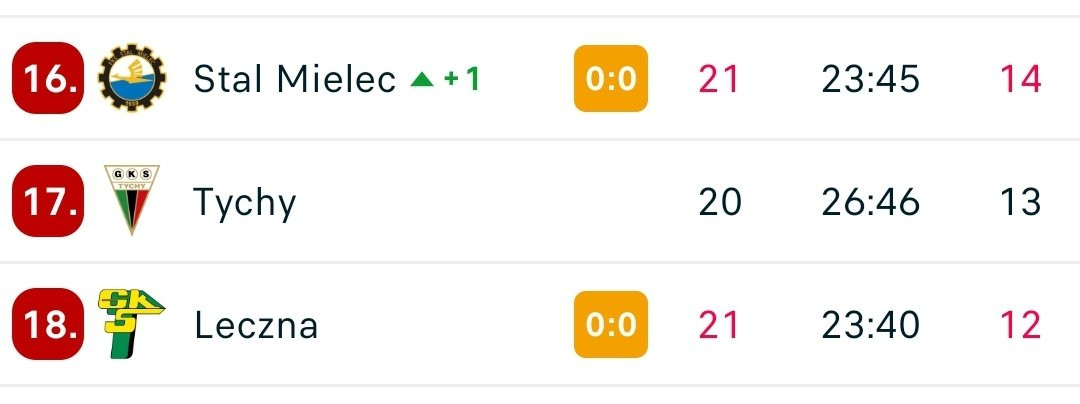The width and height of the screenshot is (1080, 404).
Task: Click the green +1 rank change indicator
Action: point(461,79)
